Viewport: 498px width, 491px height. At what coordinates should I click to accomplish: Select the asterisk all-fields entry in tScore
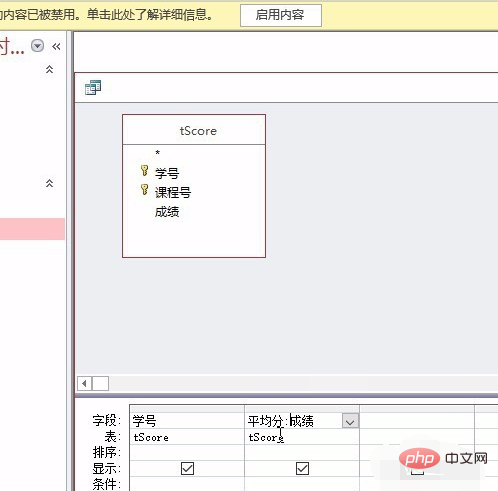(158, 153)
